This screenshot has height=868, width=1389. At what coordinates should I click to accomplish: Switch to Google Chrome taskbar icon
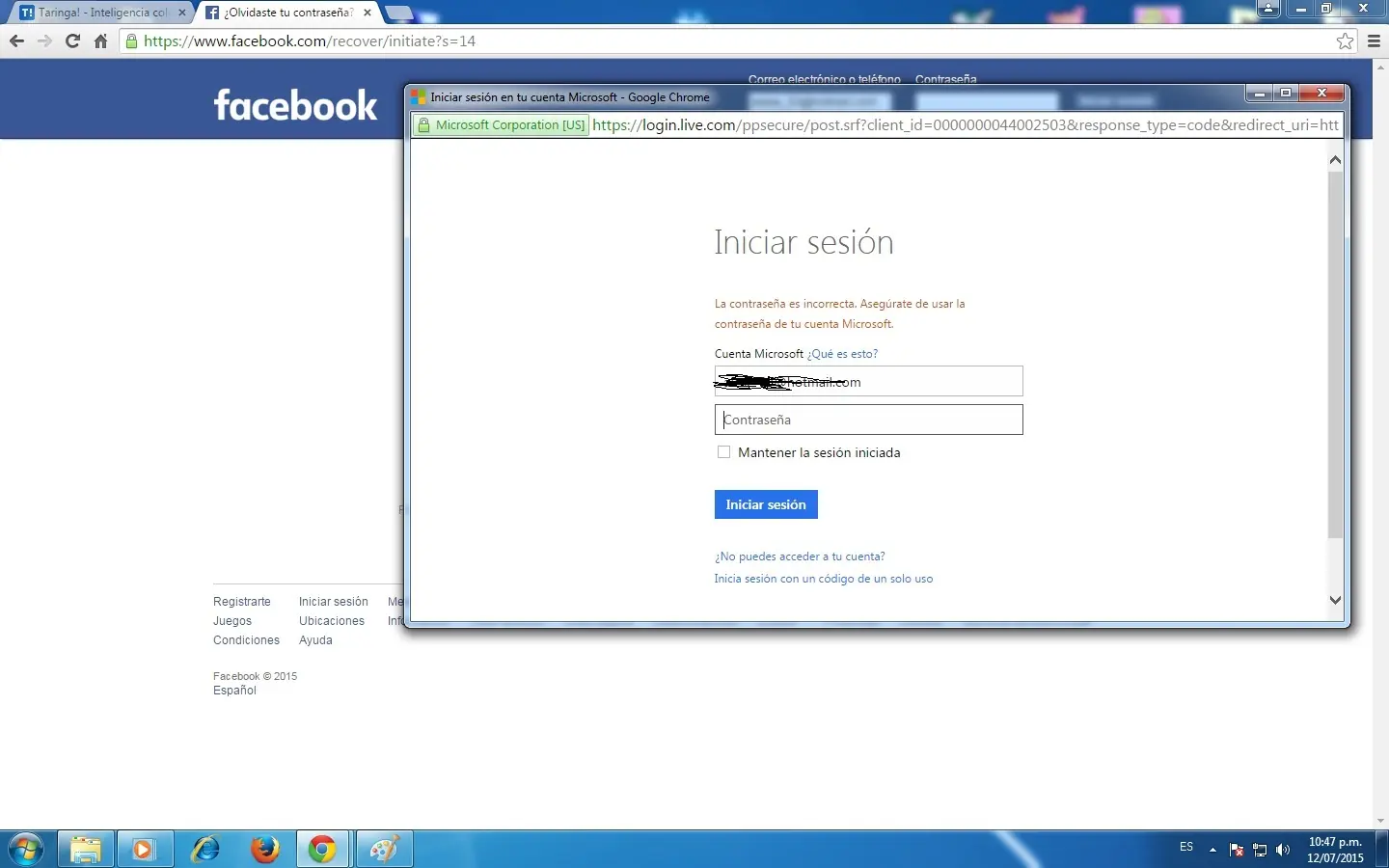pos(323,850)
